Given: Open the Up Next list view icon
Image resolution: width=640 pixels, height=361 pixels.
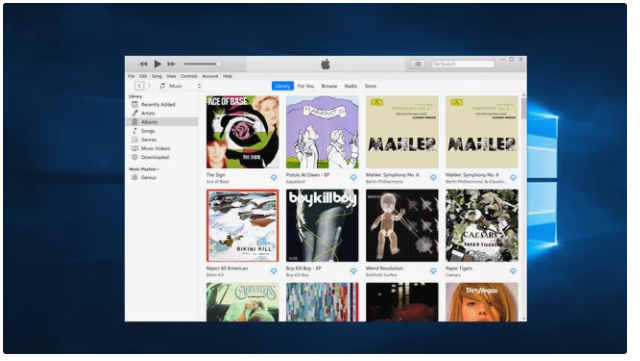Looking at the screenshot, I should tap(418, 64).
